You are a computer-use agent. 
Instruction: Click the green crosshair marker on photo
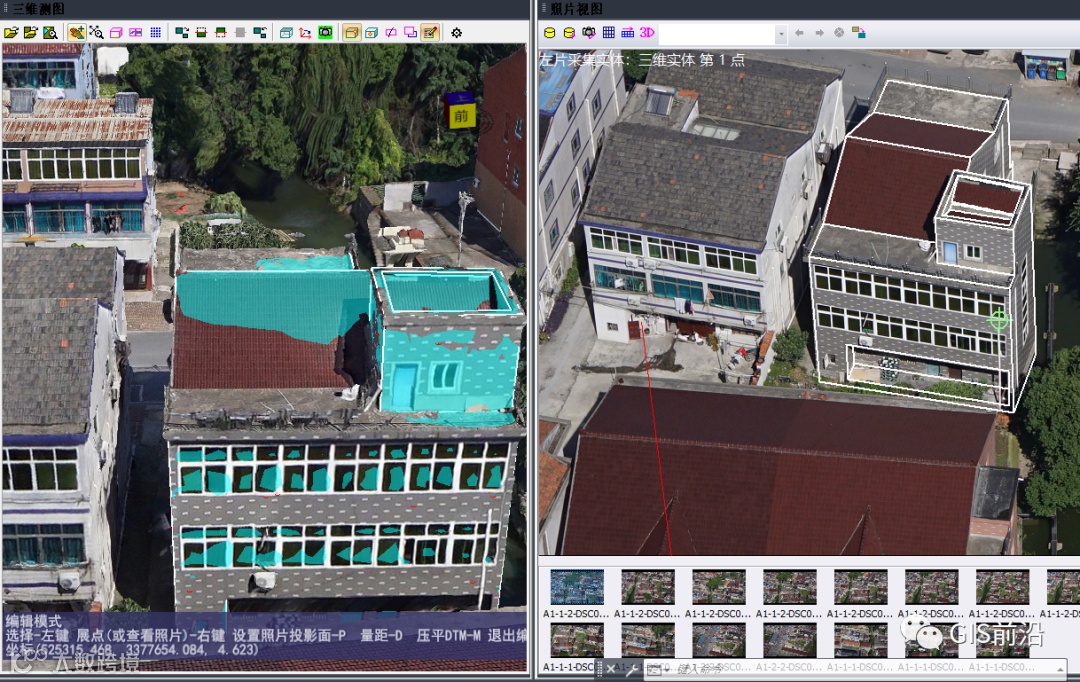pyautogui.click(x=999, y=319)
